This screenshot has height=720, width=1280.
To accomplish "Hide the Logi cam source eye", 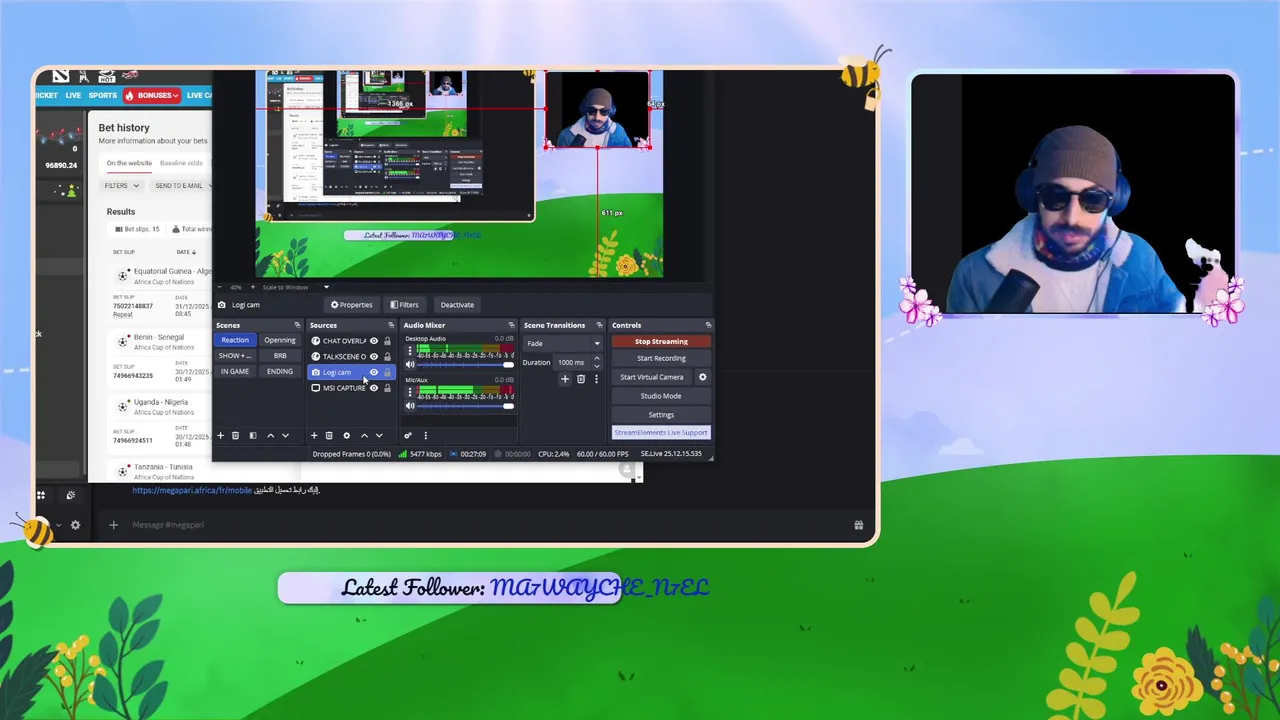I will (x=374, y=372).
